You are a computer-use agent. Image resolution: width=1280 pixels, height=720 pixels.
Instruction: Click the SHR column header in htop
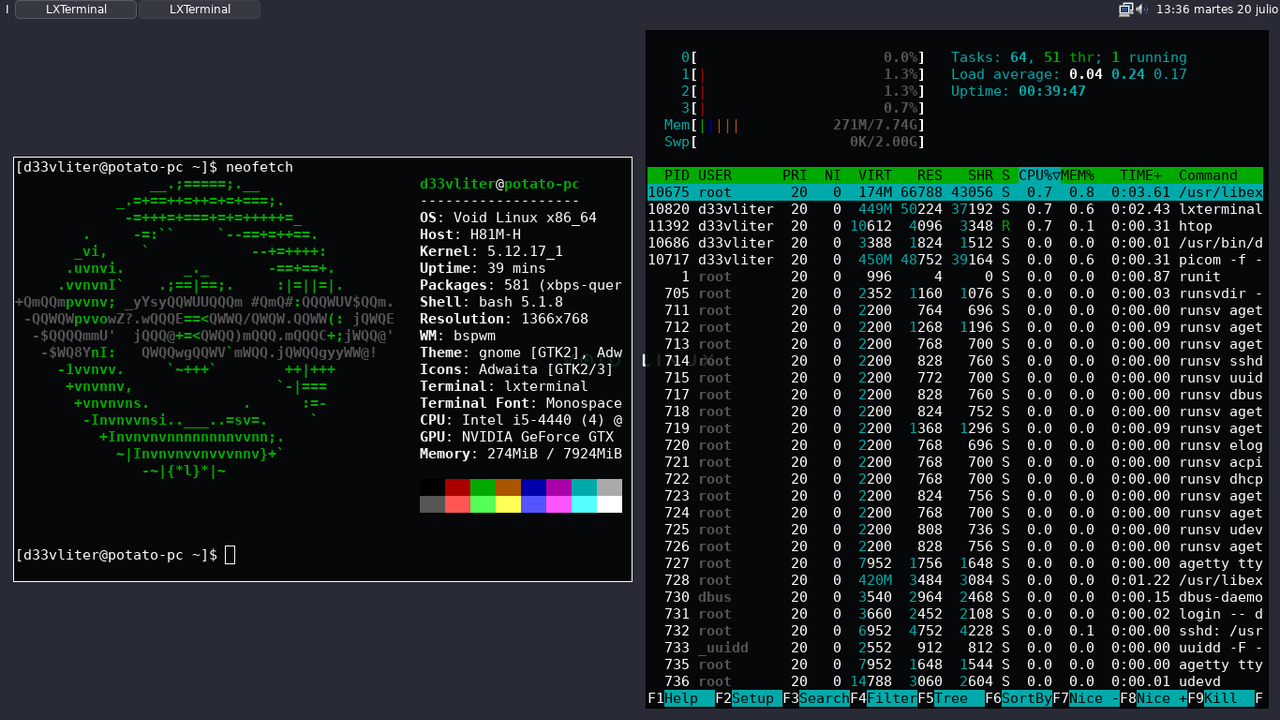(x=980, y=175)
